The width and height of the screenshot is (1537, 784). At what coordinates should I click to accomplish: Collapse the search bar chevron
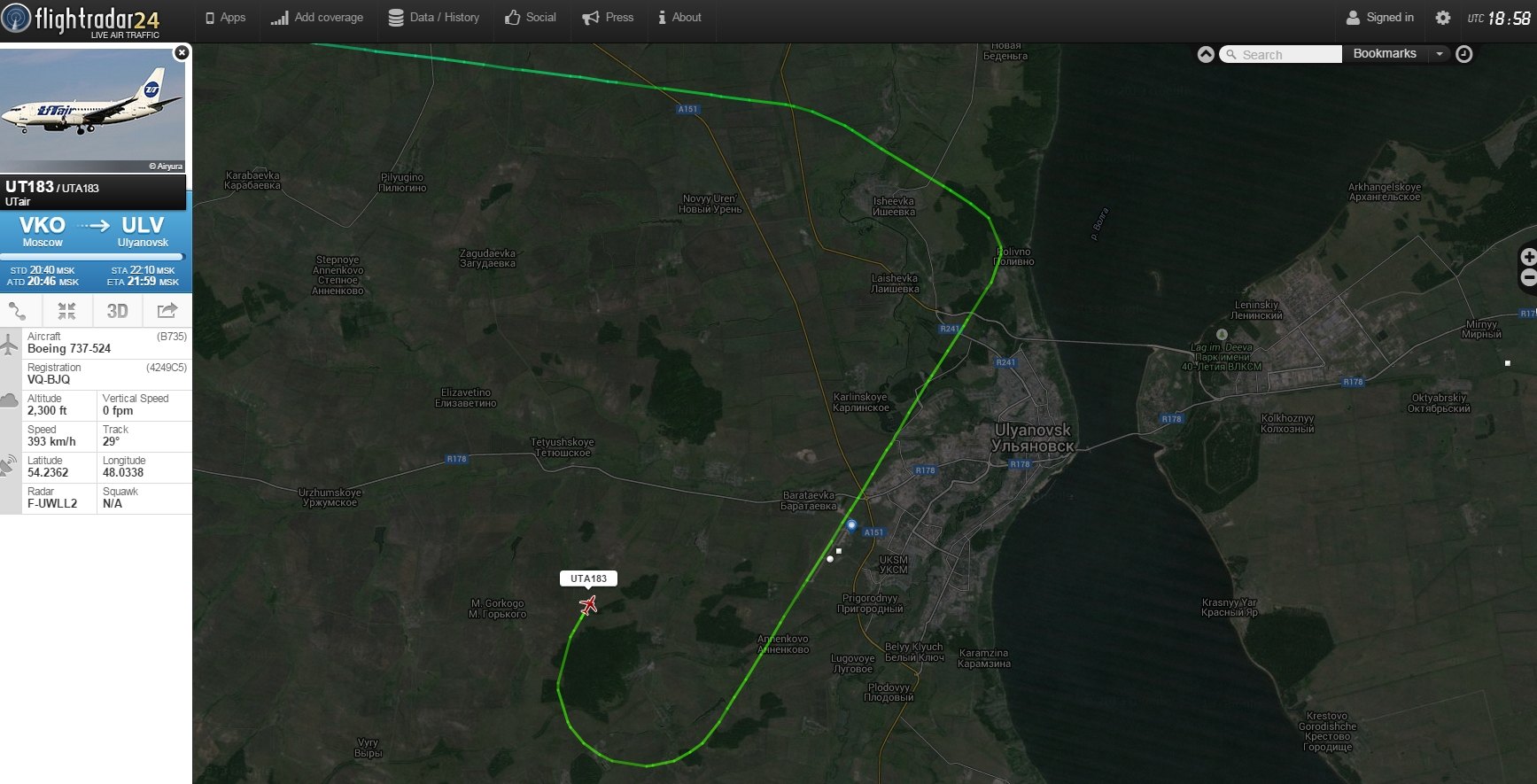[1206, 54]
